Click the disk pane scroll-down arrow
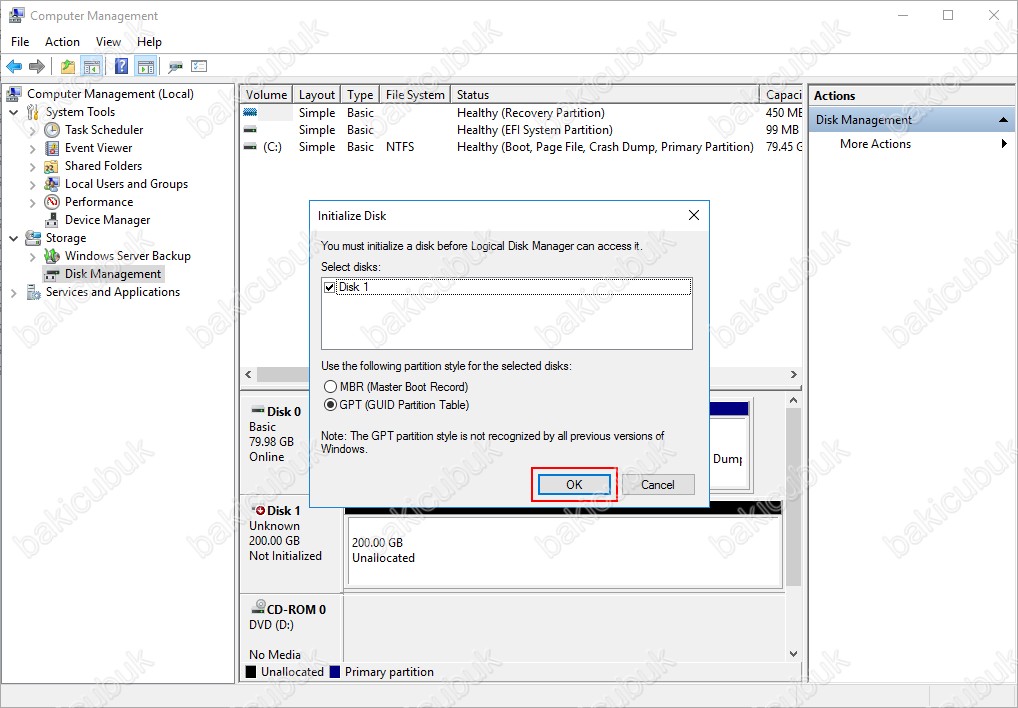Image resolution: width=1018 pixels, height=708 pixels. coord(793,653)
